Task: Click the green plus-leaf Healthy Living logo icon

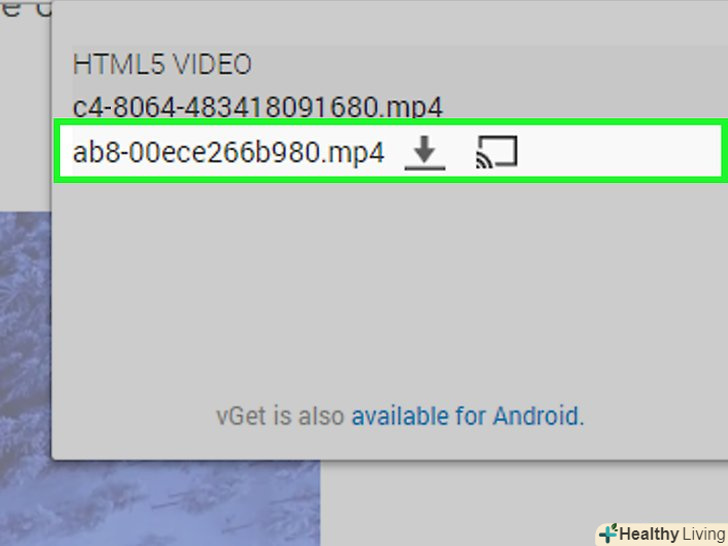Action: pyautogui.click(x=608, y=533)
